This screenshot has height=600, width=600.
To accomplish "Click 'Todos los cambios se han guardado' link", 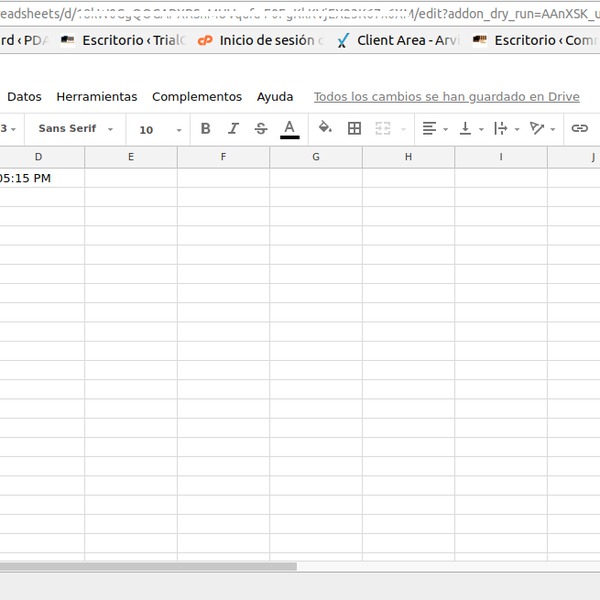I will click(446, 97).
